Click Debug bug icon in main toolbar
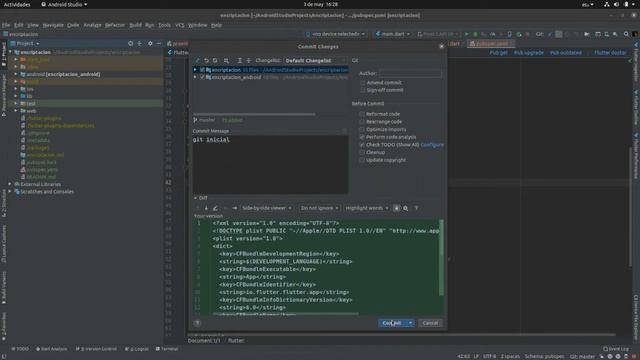 (475, 34)
